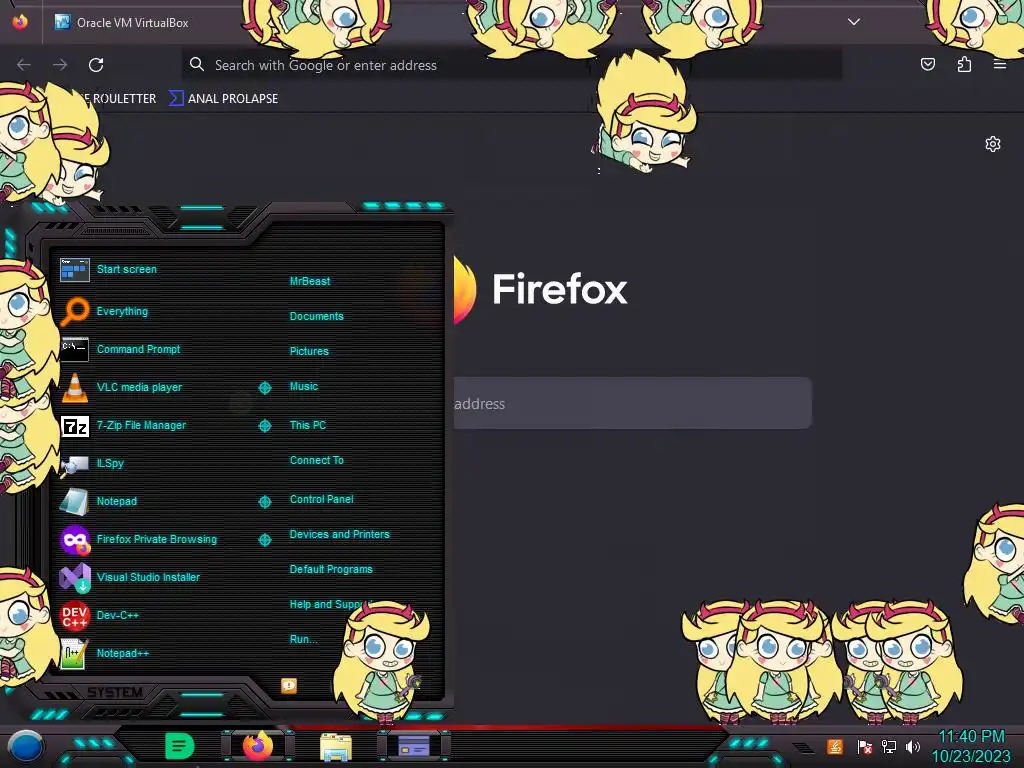
Task: Go back using the browser back arrow
Action: click(x=24, y=65)
